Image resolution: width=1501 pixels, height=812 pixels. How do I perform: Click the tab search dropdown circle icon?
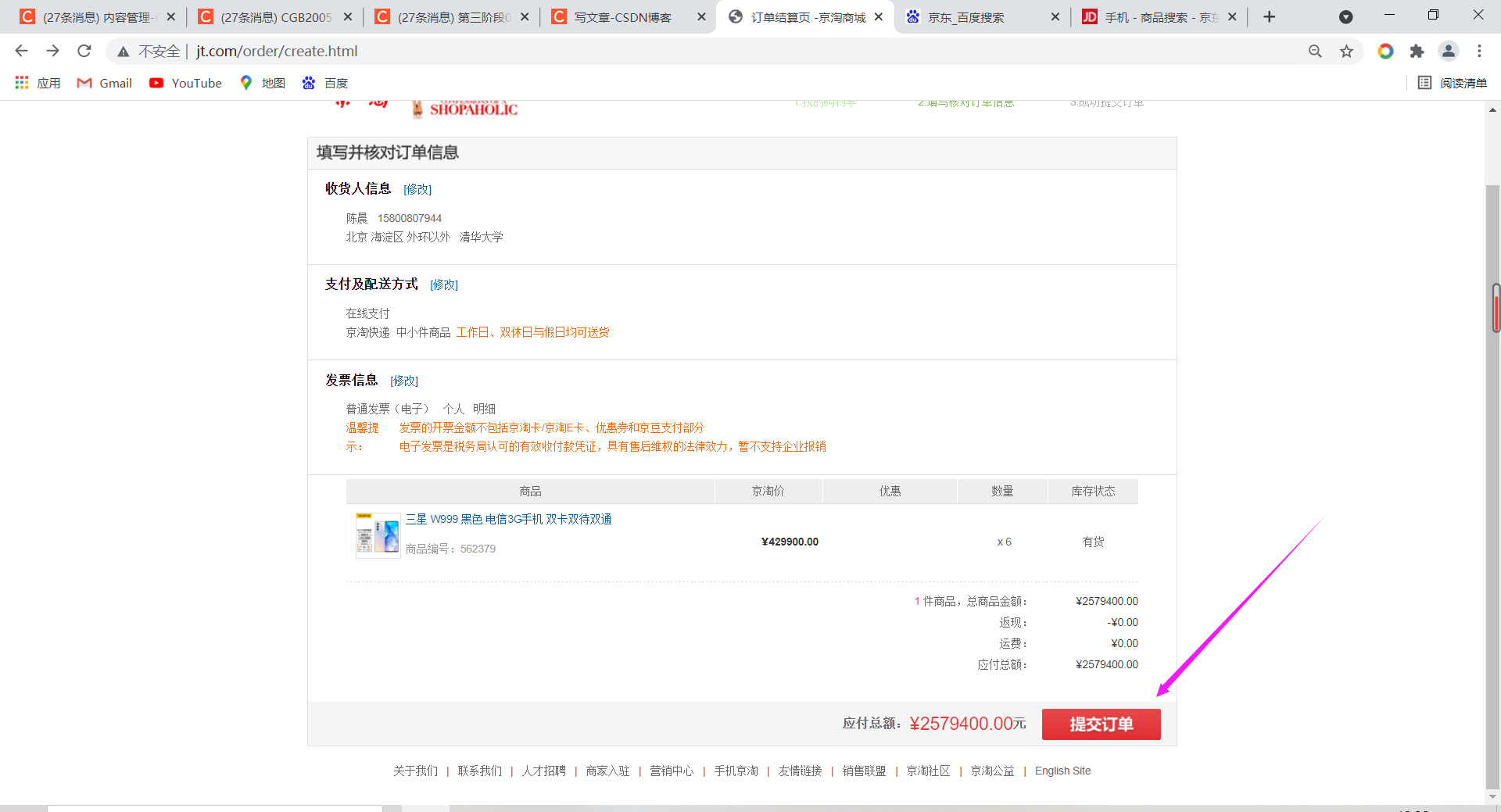click(x=1345, y=16)
